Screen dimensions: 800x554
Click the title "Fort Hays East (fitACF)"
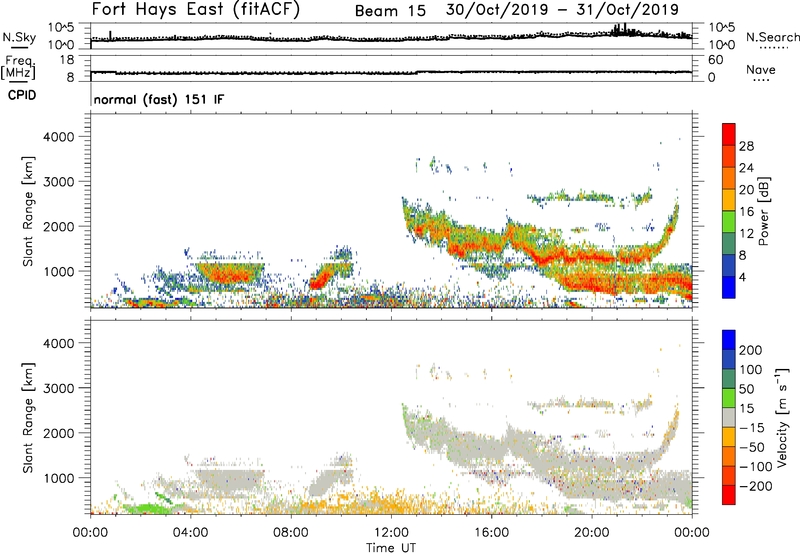196,10
